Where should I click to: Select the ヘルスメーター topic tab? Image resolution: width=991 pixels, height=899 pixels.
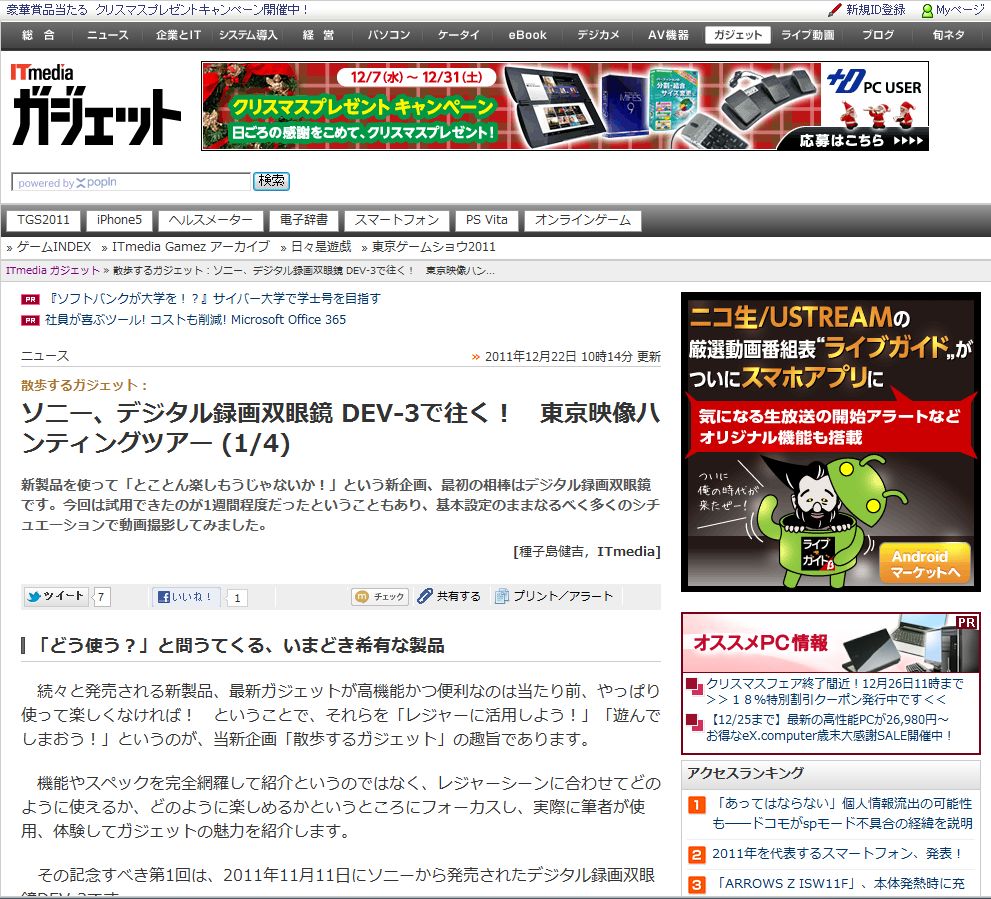coord(210,220)
